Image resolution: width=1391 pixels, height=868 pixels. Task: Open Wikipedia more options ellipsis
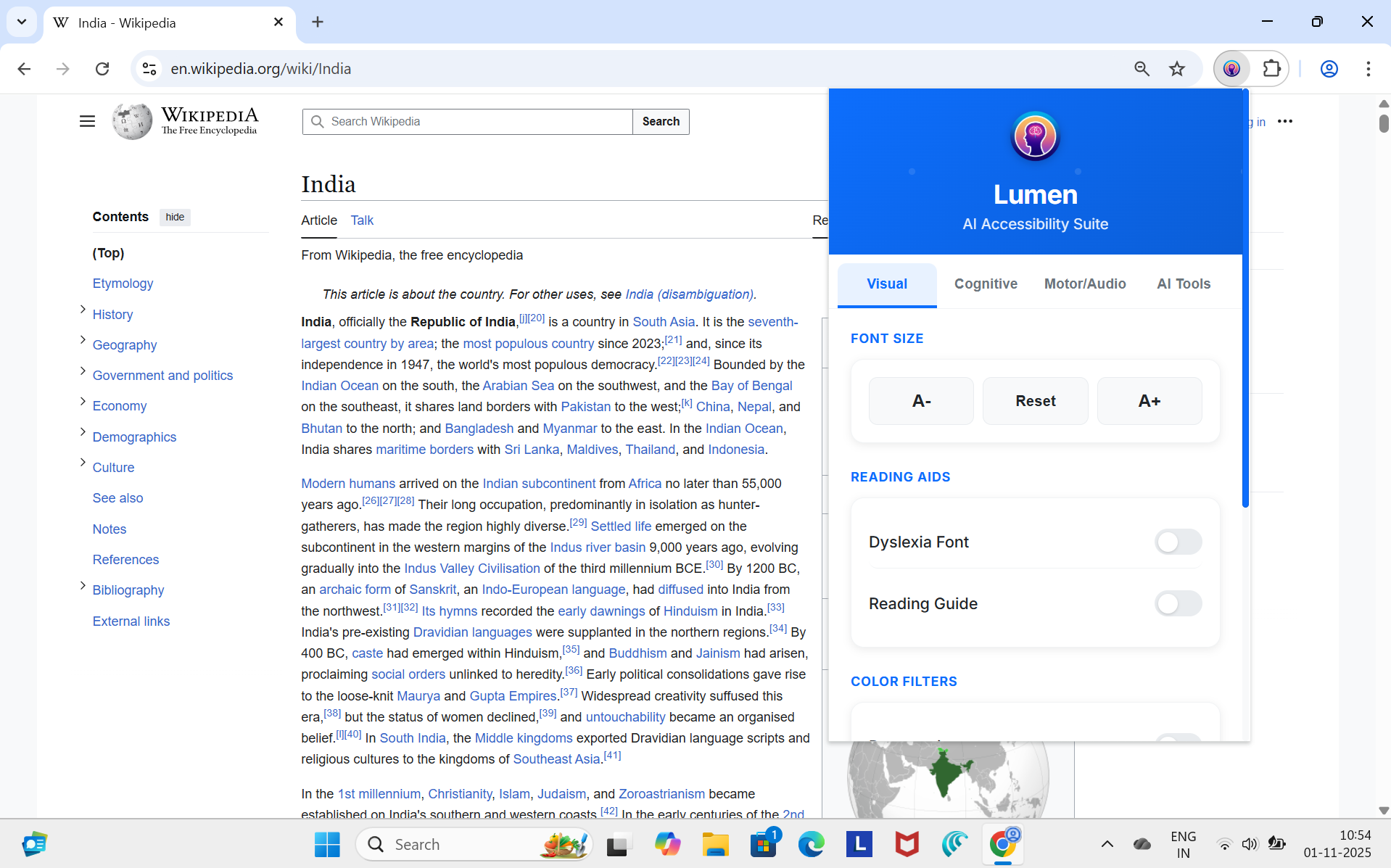1285,121
